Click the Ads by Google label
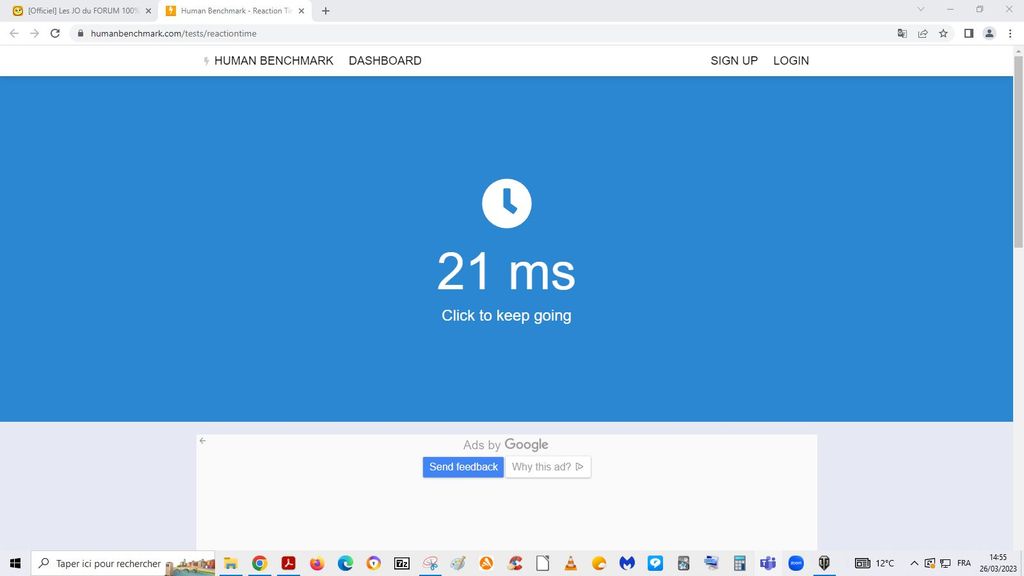 (x=505, y=445)
